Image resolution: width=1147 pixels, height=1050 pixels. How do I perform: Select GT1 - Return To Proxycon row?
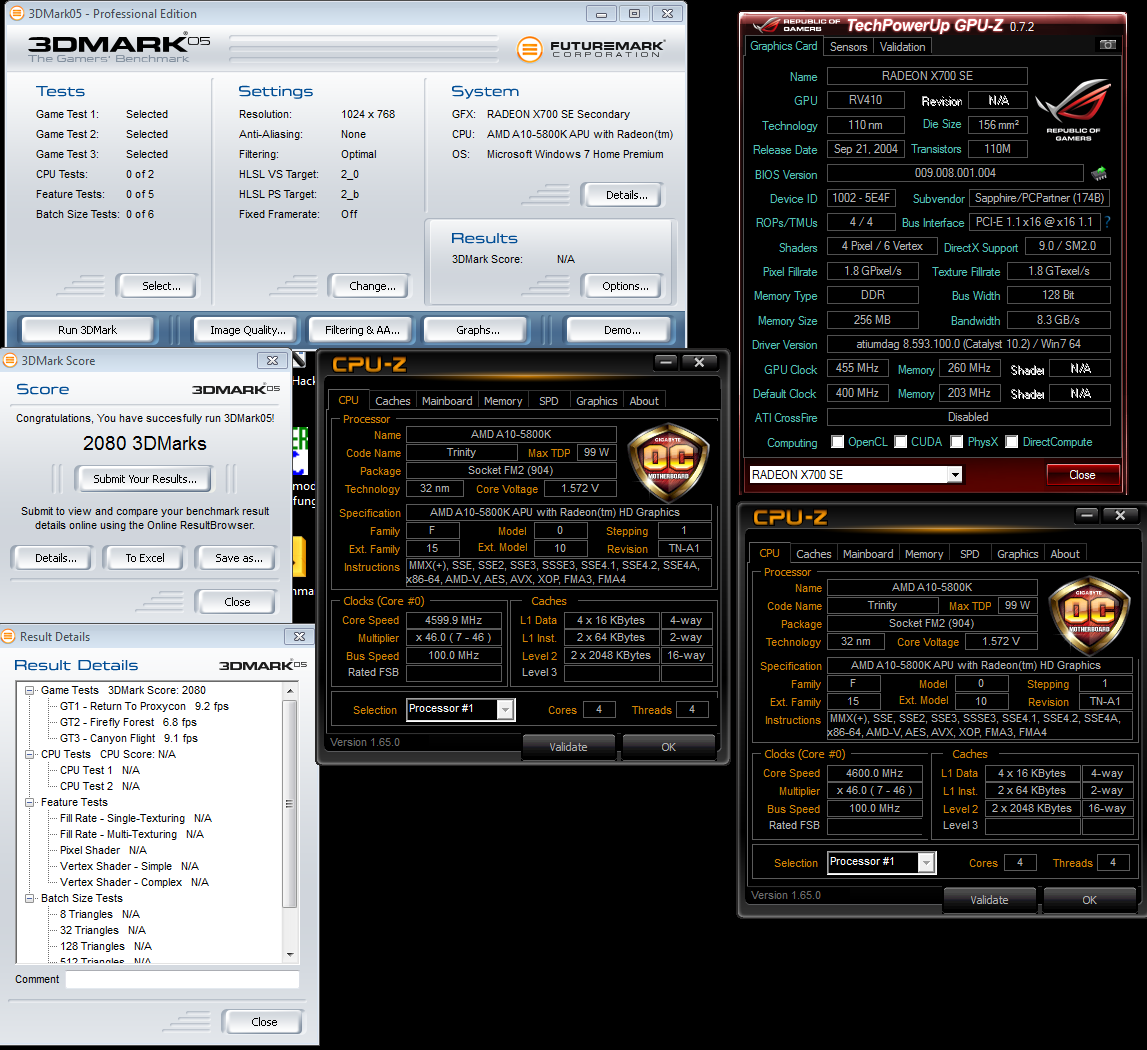144,706
